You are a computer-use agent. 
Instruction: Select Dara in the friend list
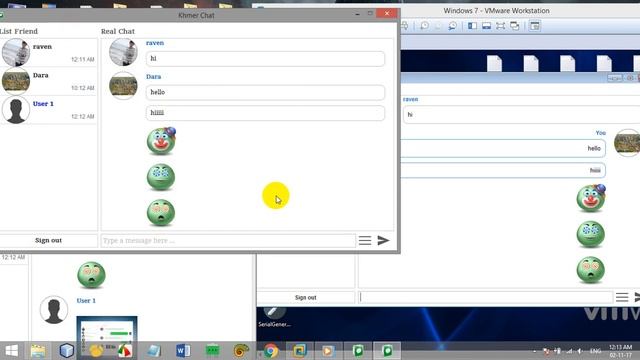click(49, 81)
